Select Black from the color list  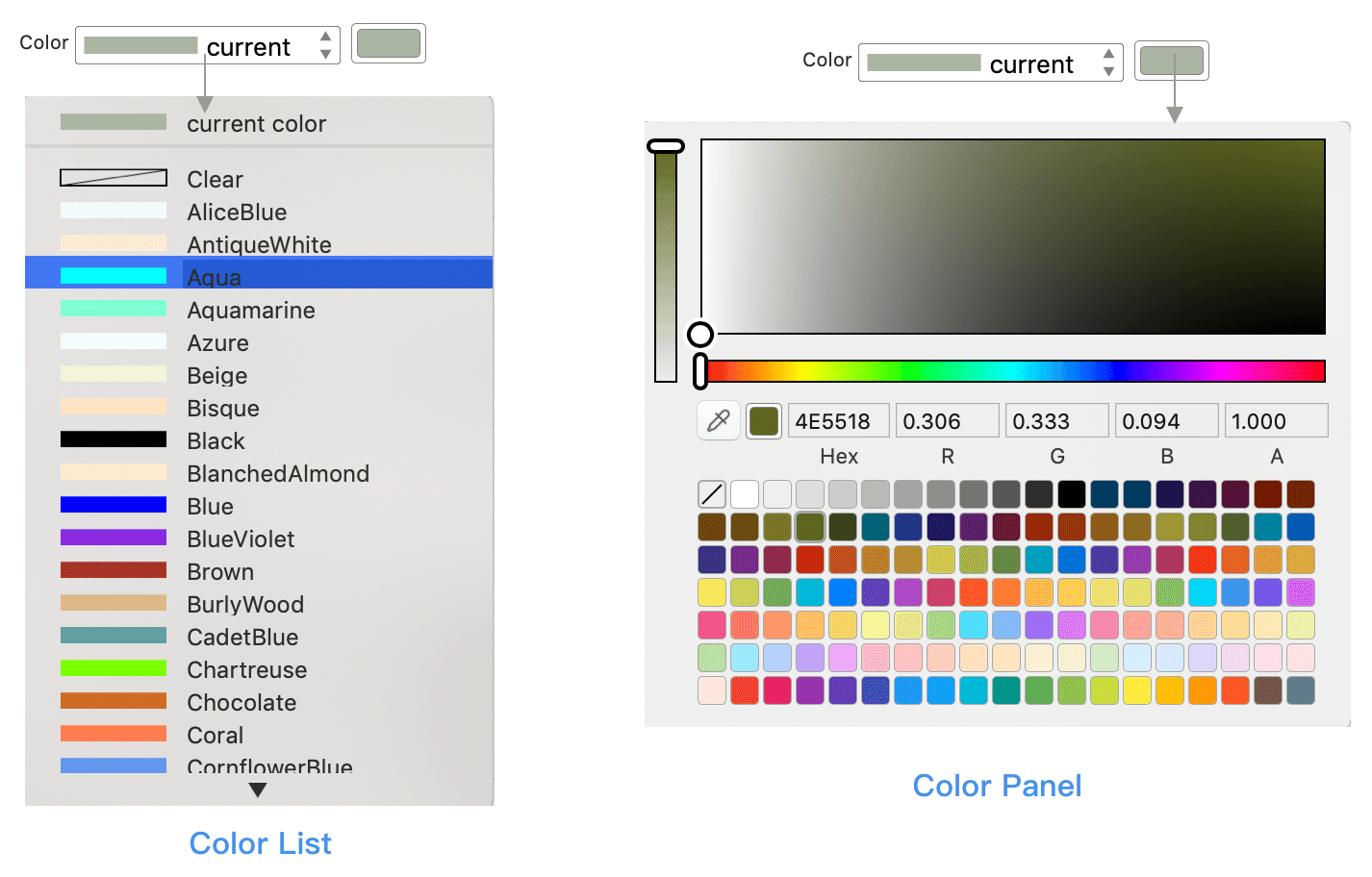point(259,440)
